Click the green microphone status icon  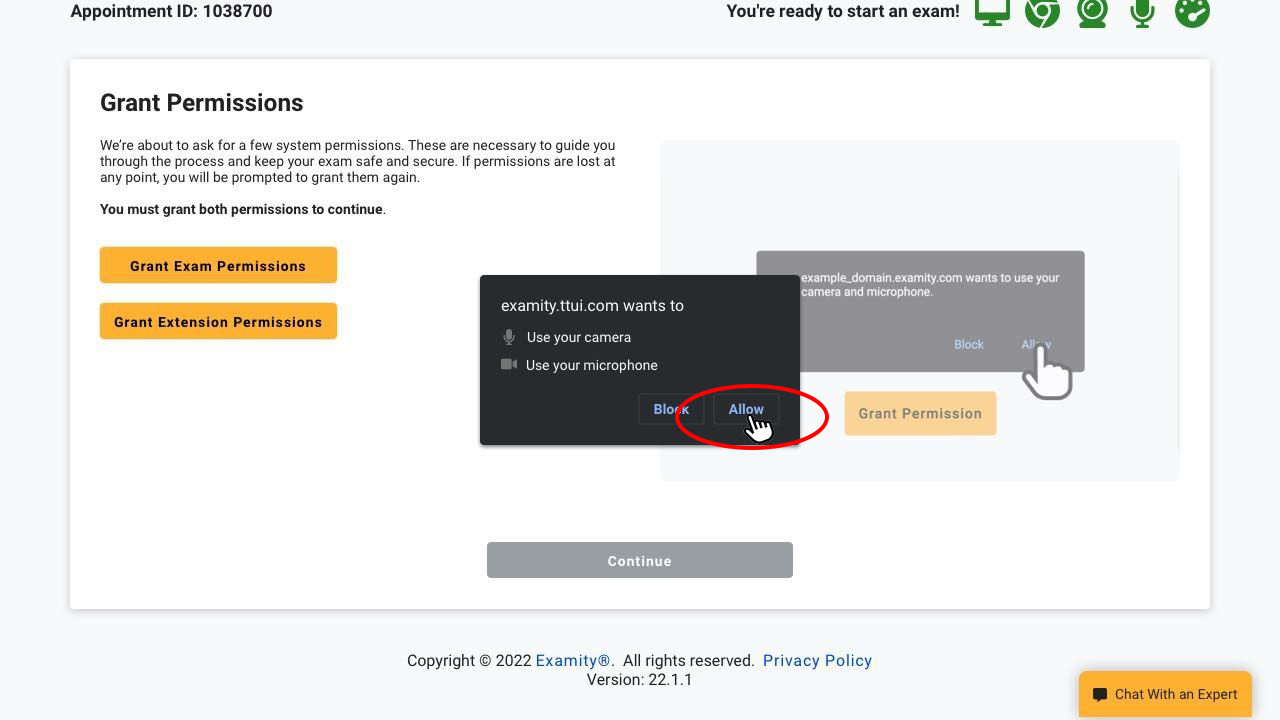(x=1142, y=12)
